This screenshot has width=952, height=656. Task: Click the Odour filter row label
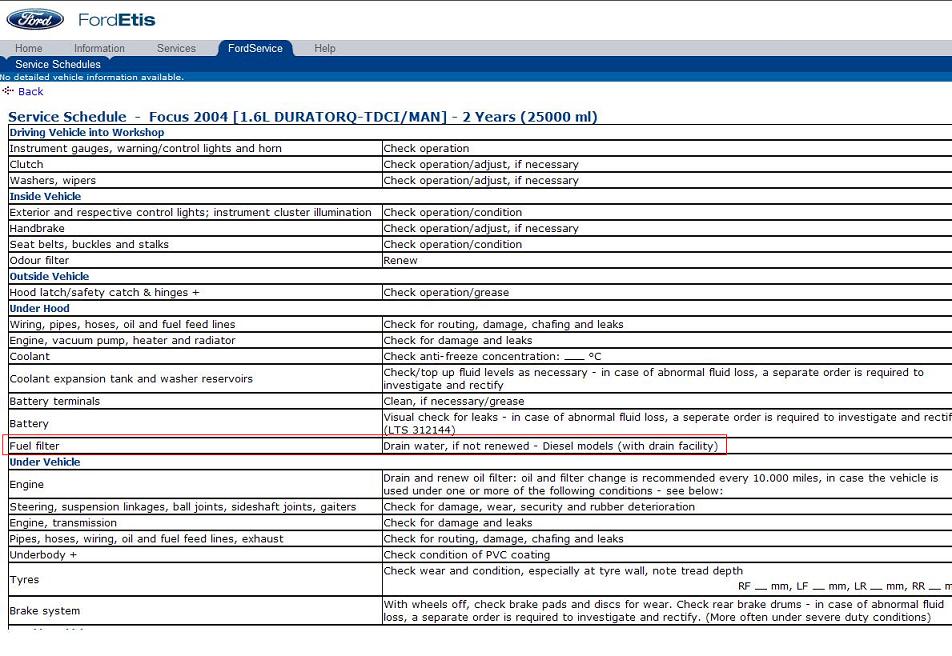point(39,260)
